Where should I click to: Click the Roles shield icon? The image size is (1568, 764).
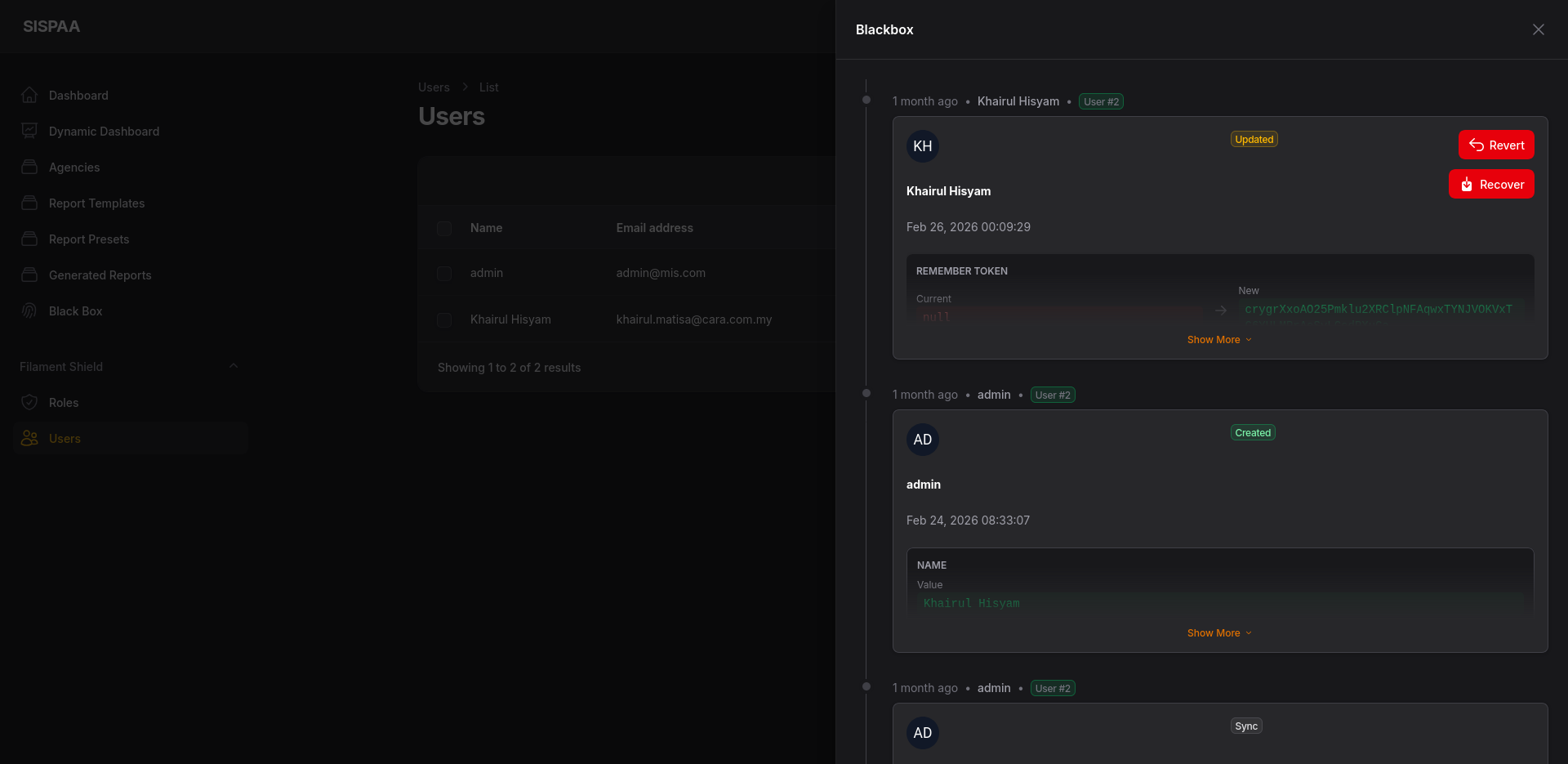(29, 402)
